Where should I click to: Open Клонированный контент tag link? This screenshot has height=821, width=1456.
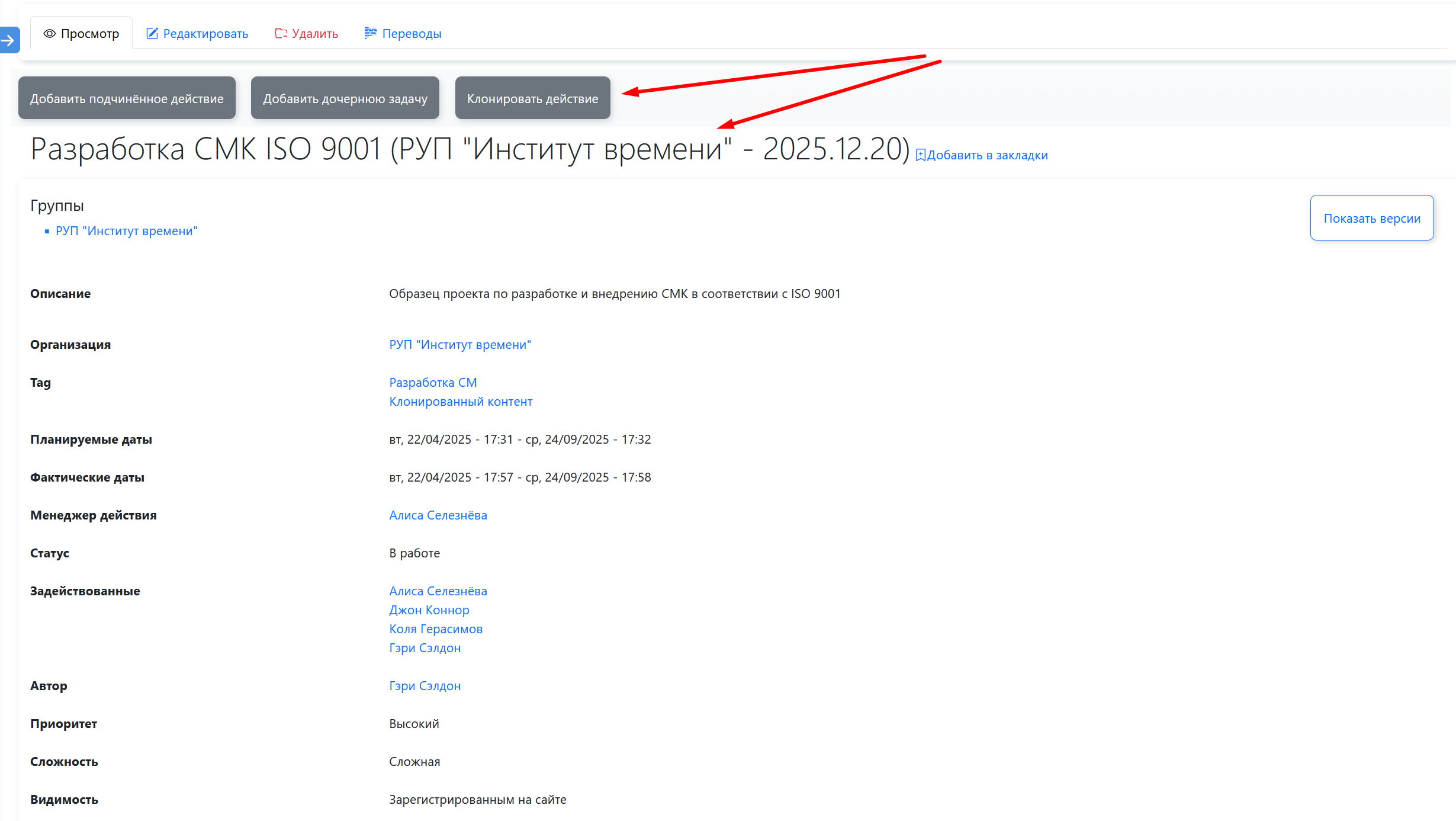coord(460,402)
